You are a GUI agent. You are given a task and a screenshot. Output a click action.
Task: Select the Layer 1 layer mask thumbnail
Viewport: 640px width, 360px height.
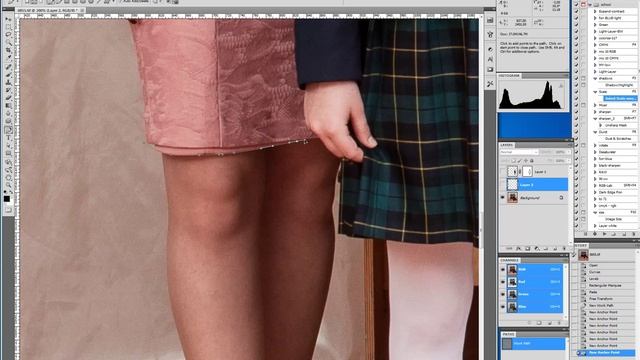(527, 172)
